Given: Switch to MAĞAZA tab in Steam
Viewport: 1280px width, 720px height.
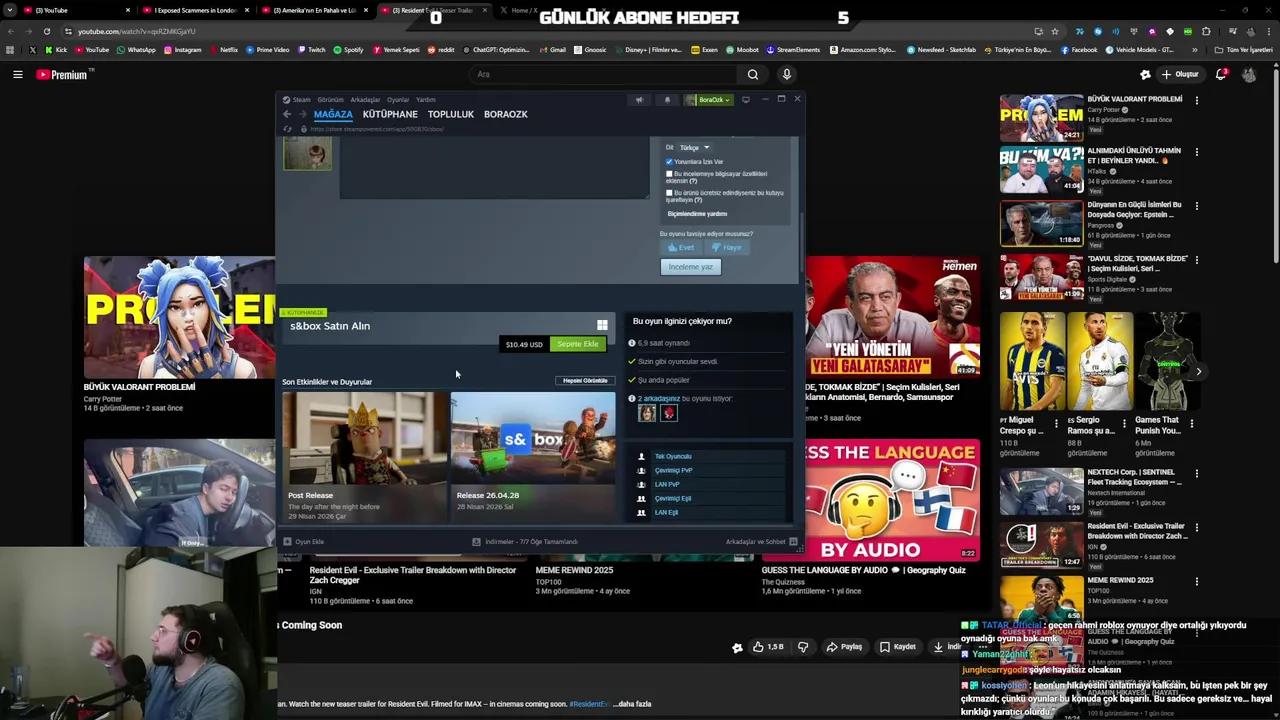Looking at the screenshot, I should 333,114.
